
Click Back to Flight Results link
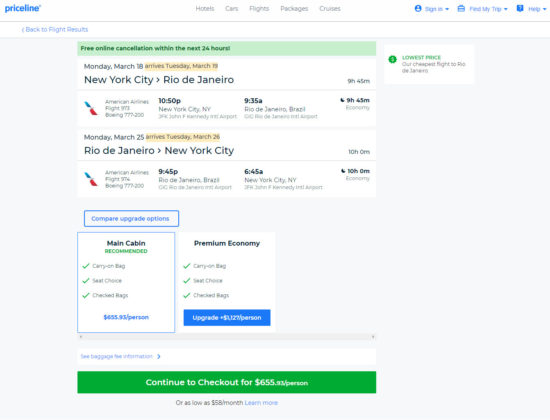55,29
